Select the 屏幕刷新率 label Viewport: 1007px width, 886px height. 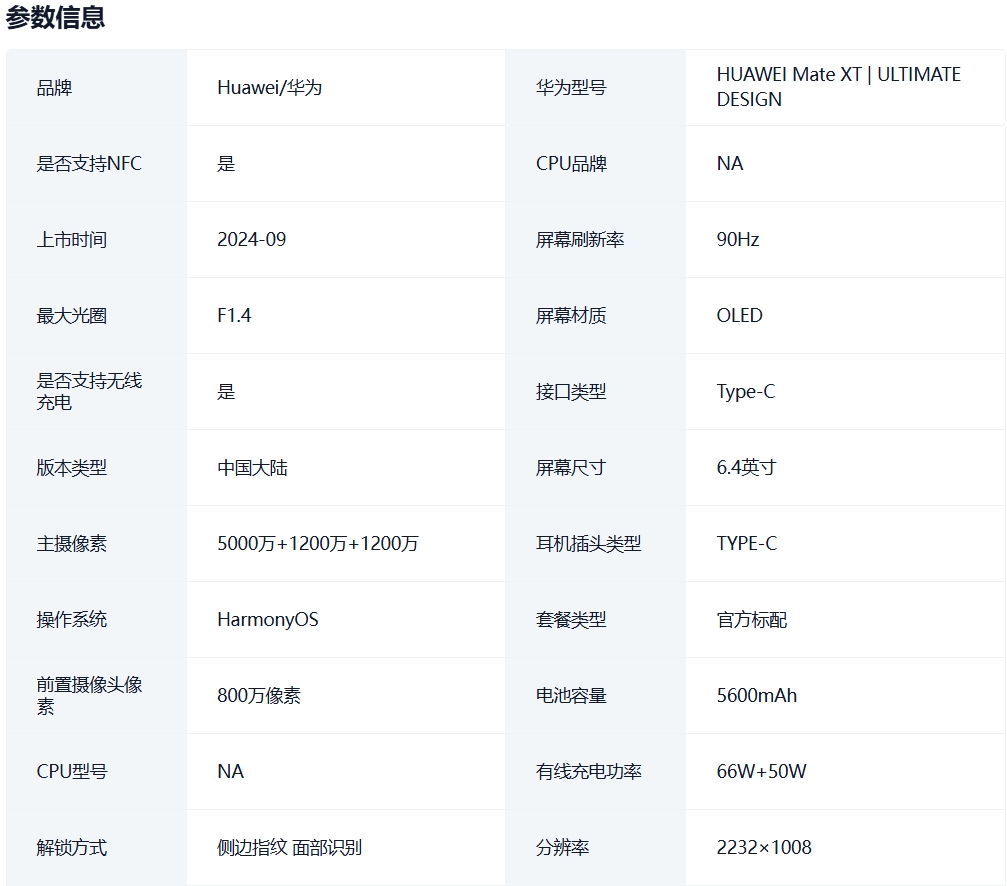580,239
